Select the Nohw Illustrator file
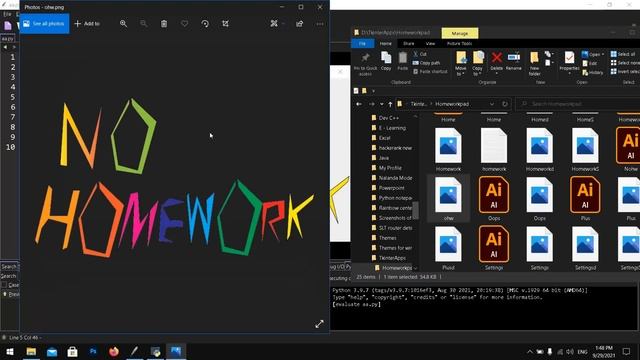The image size is (640, 360). 629,149
